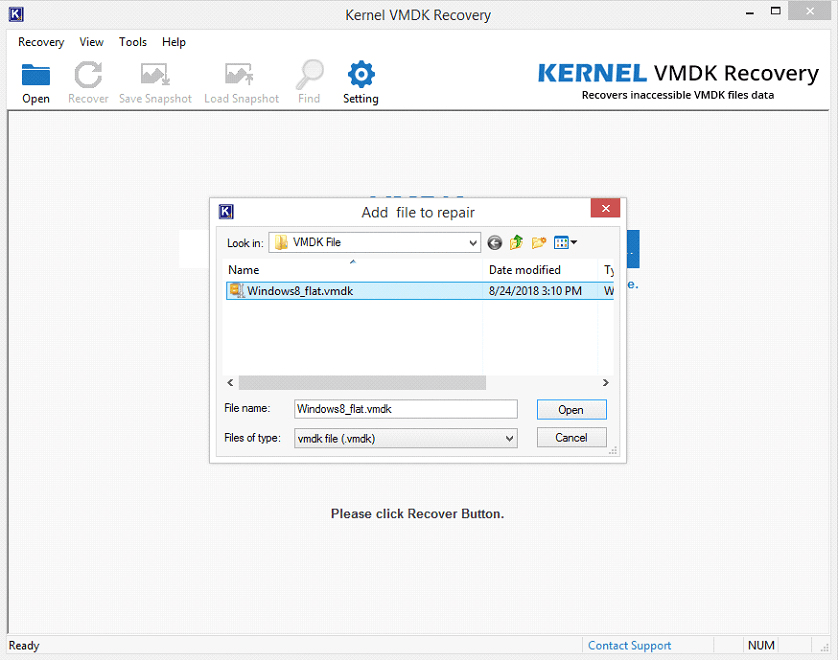Go back to last folder visited
Screen dimensions: 838x660
tap(495, 243)
